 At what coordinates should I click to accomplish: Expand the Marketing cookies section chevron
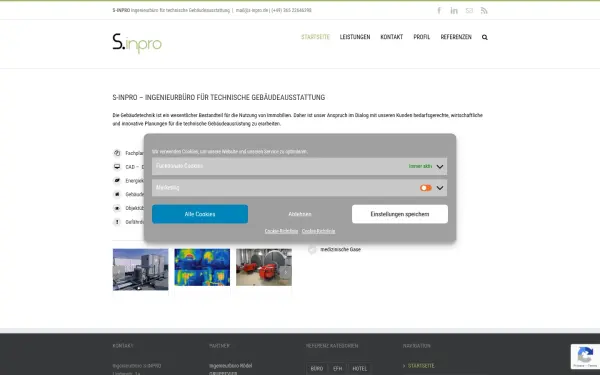point(440,188)
